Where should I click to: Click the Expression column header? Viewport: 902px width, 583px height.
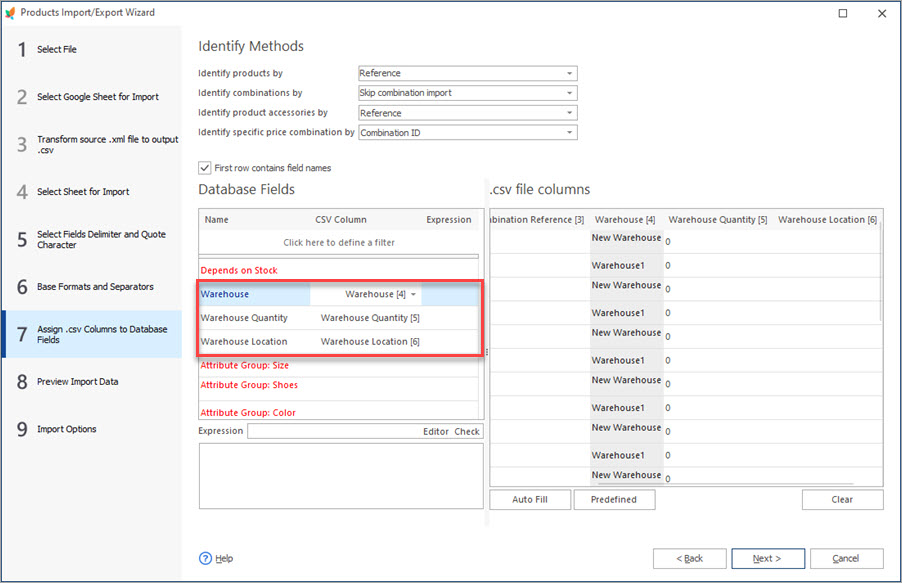pyautogui.click(x=449, y=220)
